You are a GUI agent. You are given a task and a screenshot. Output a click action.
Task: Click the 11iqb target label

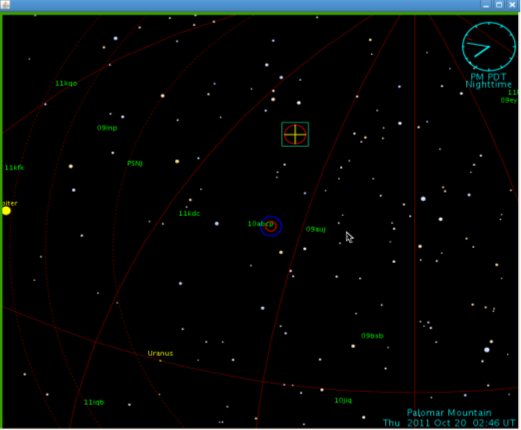pos(94,402)
